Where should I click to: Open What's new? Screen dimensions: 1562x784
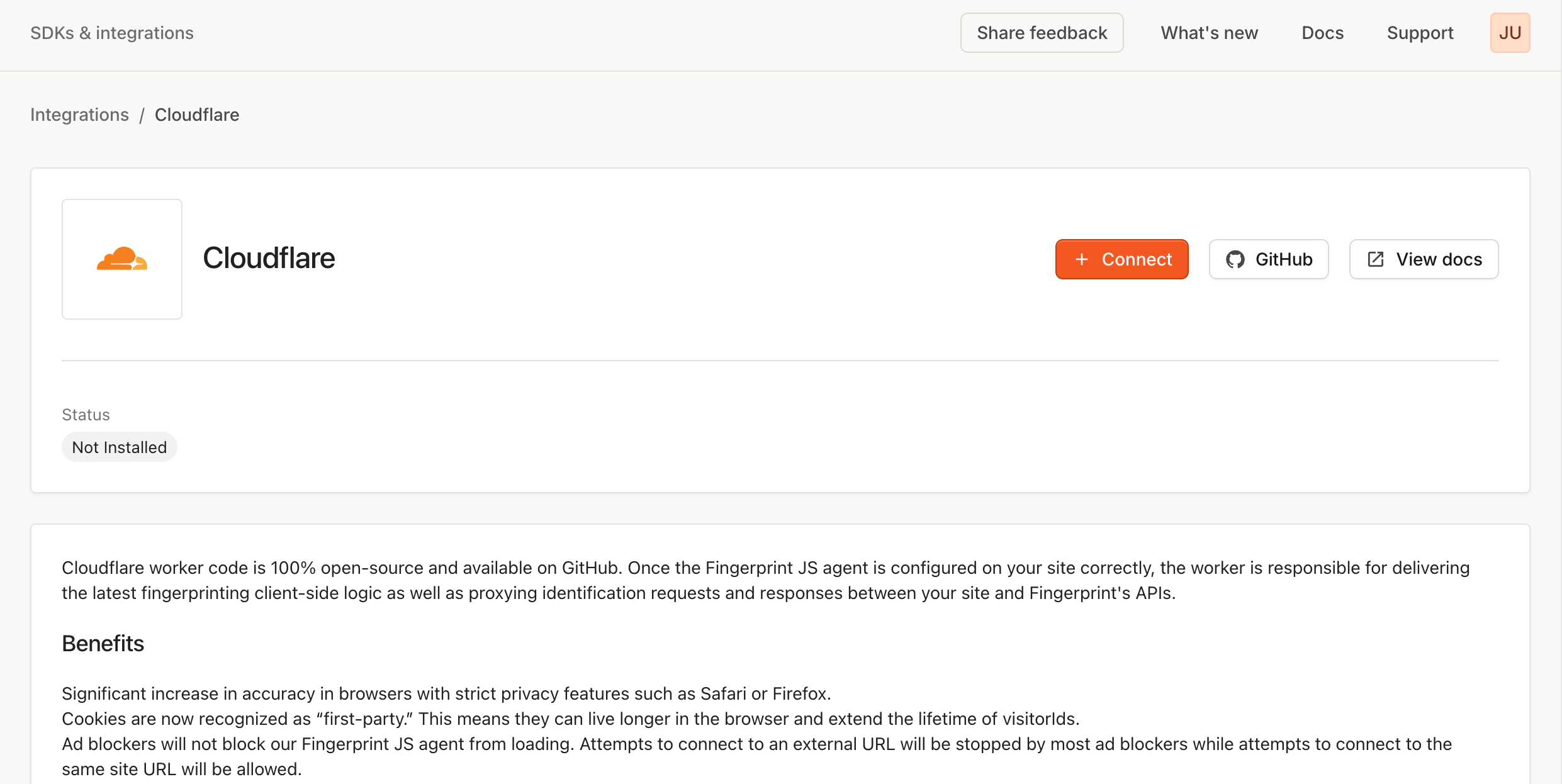click(x=1208, y=33)
